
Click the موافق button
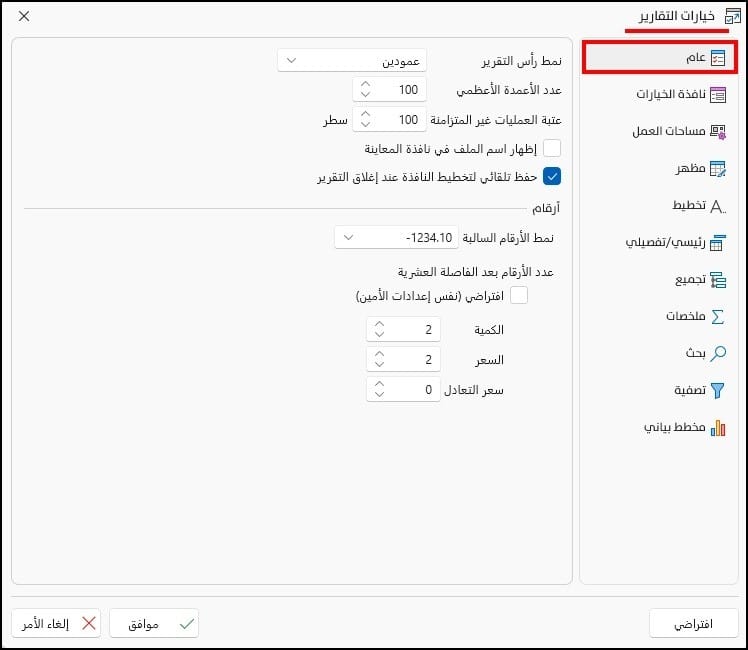pyautogui.click(x=154, y=623)
